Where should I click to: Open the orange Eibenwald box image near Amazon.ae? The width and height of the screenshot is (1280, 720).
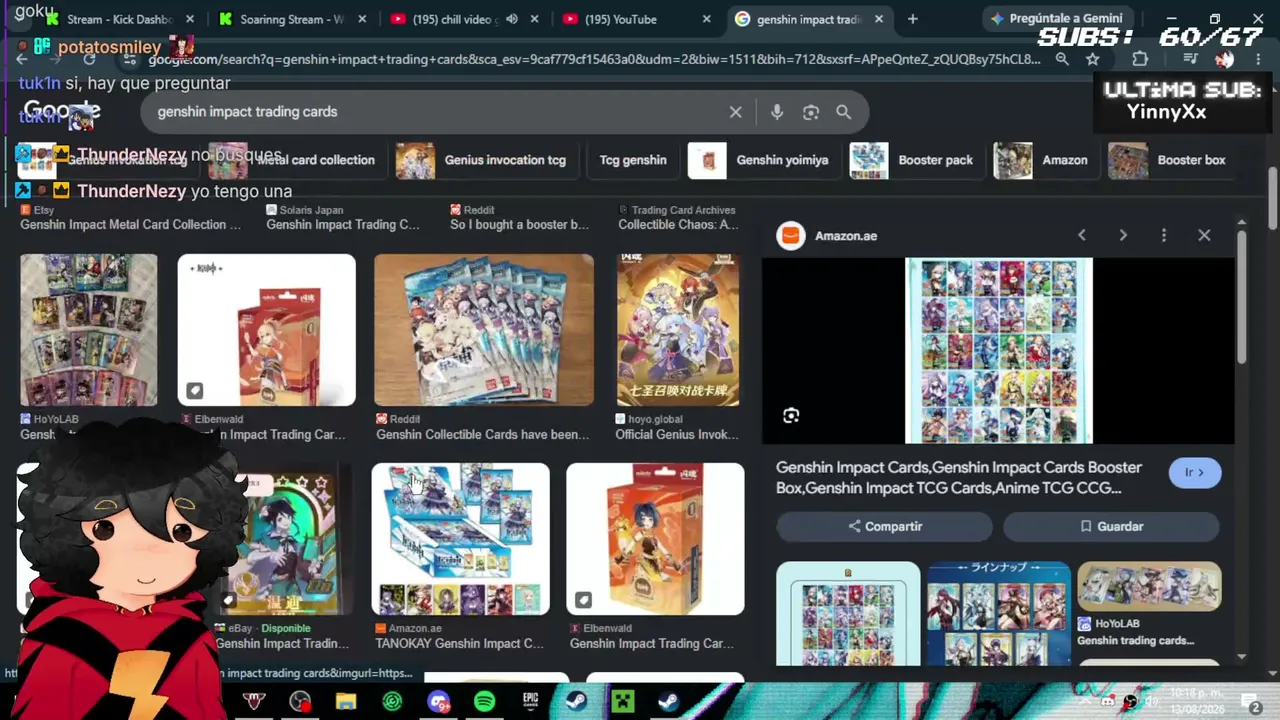(655, 539)
